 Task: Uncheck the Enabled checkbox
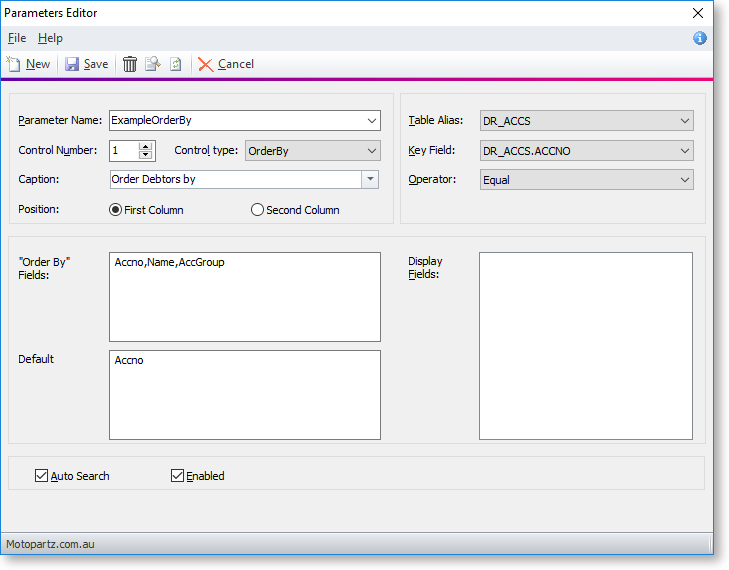click(178, 476)
